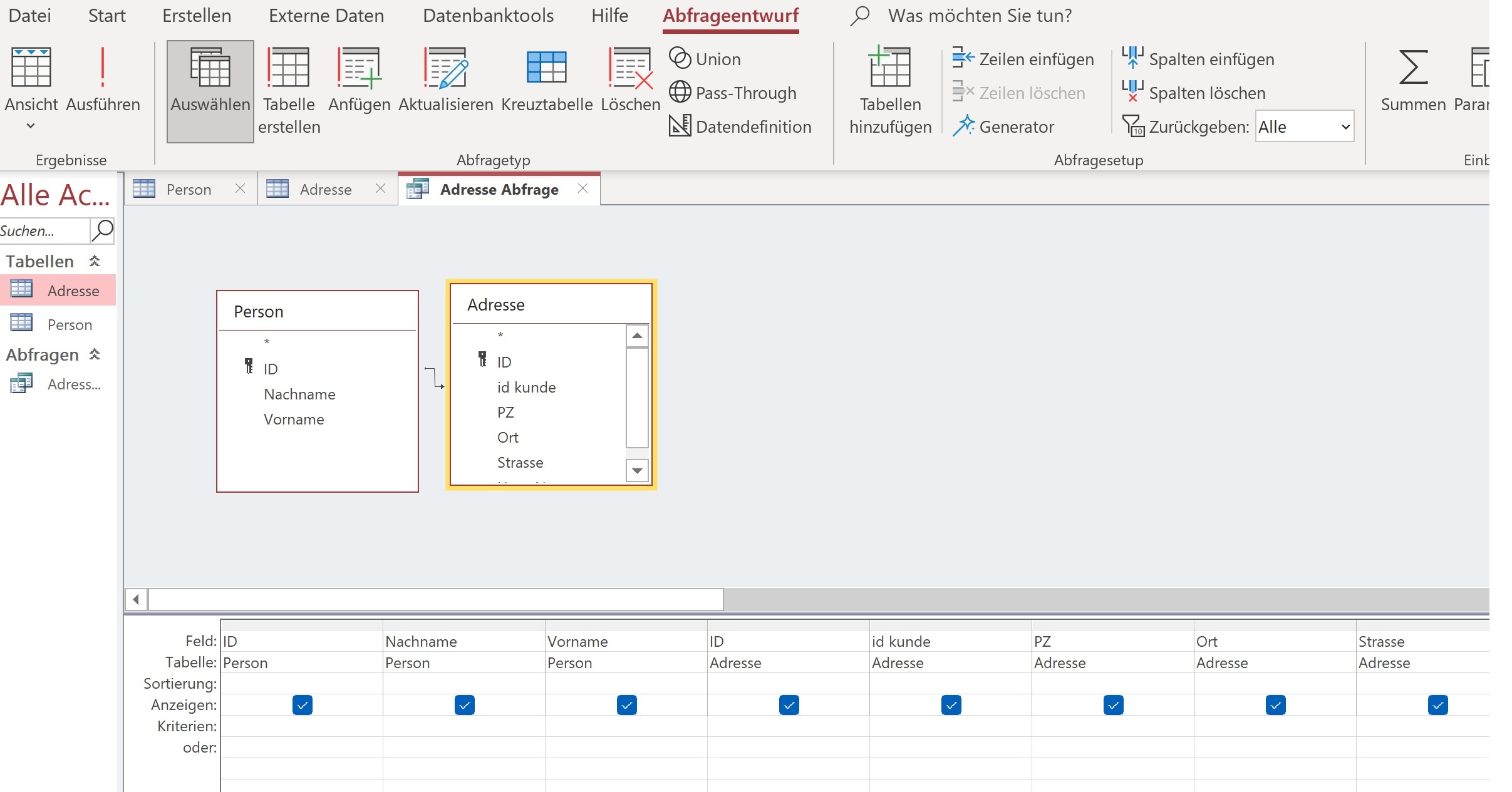Uncheck Anzeigen checkbox for PZ column
Viewport: 1512px width, 792px height.
tap(1113, 705)
